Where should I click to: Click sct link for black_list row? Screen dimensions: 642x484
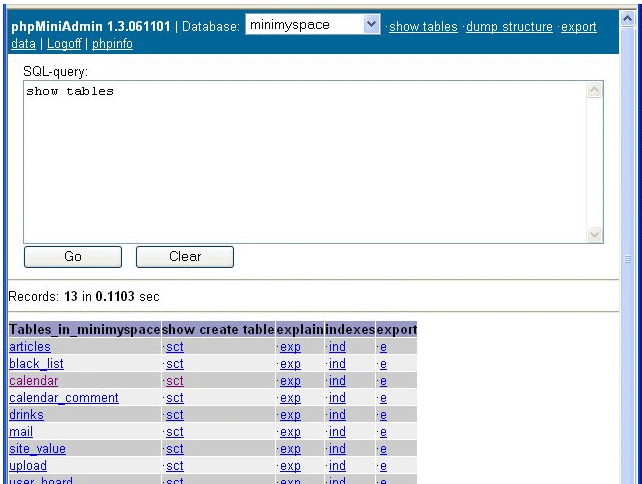(175, 364)
